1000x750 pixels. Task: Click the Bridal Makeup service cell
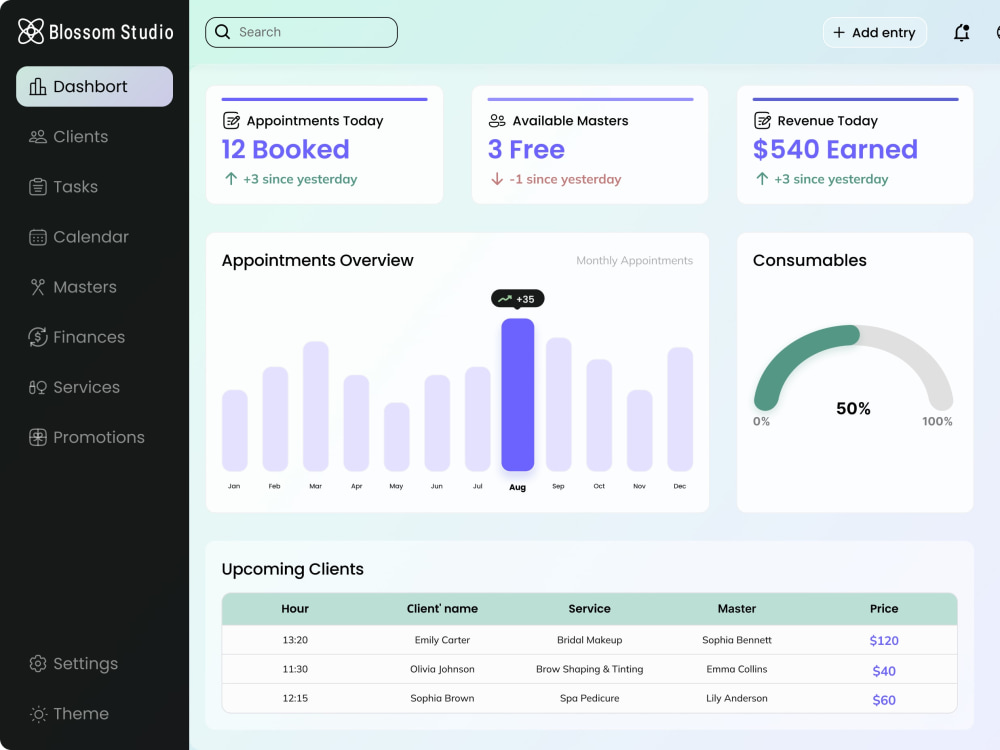[x=589, y=640]
